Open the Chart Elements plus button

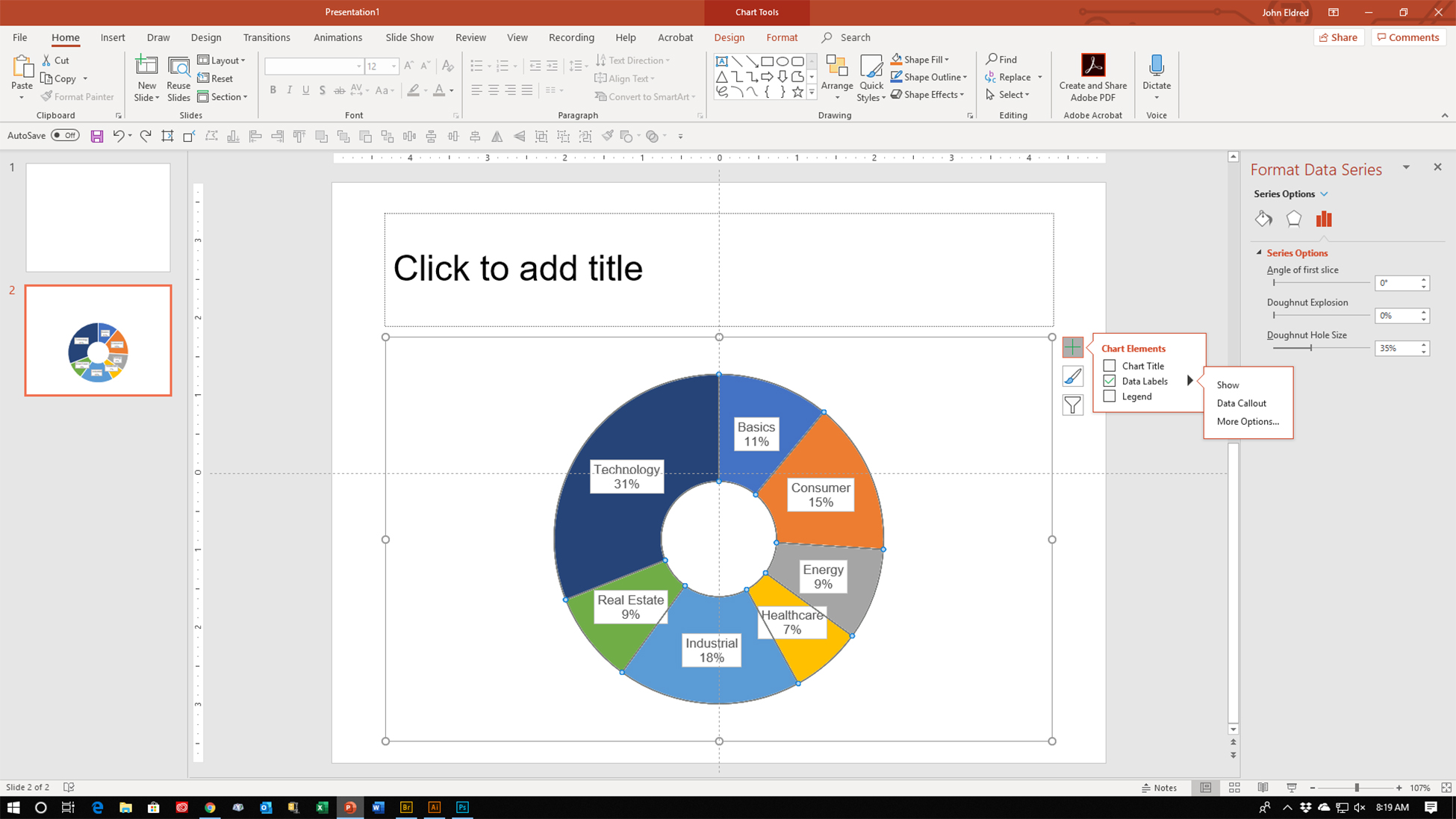1072,347
